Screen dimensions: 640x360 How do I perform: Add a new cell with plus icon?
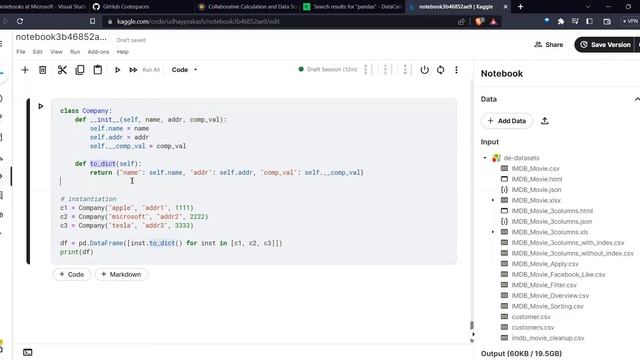(x=25, y=70)
